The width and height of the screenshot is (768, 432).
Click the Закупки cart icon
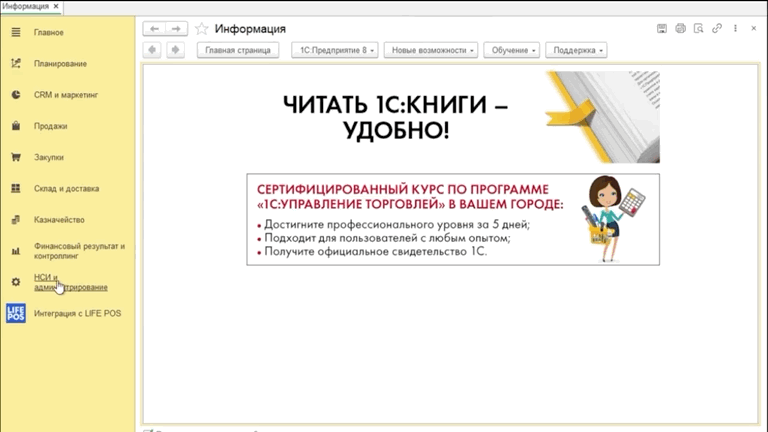[x=16, y=157]
